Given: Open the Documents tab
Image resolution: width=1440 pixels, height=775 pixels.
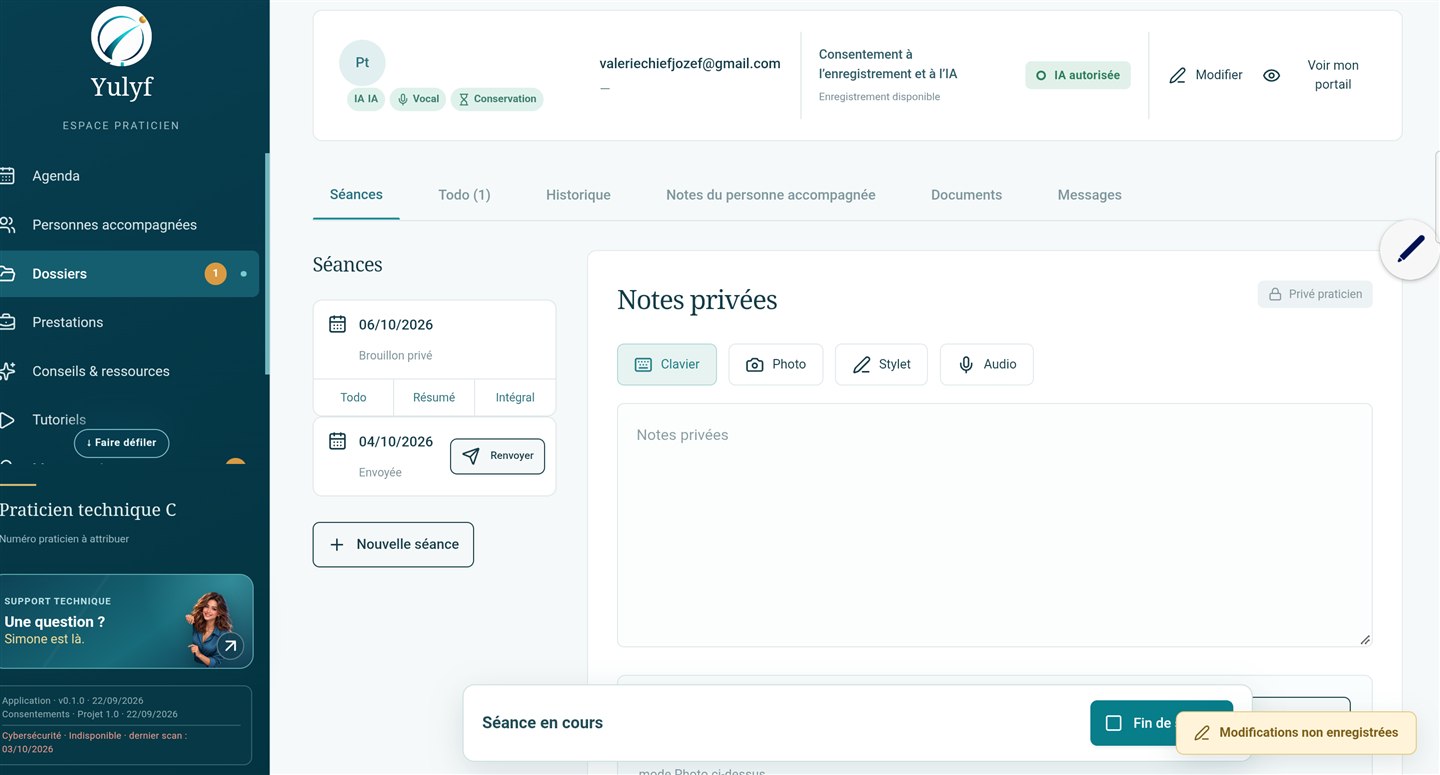Looking at the screenshot, I should (x=966, y=195).
